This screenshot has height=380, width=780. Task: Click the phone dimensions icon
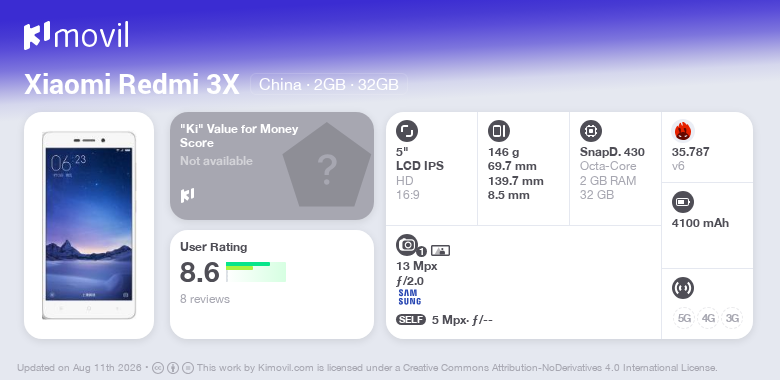coord(499,131)
